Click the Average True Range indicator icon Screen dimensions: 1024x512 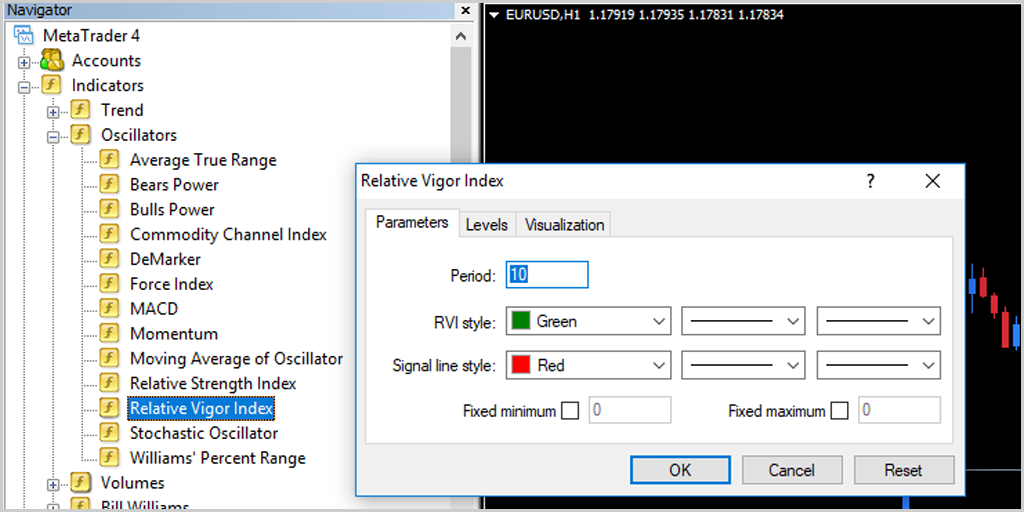point(109,159)
